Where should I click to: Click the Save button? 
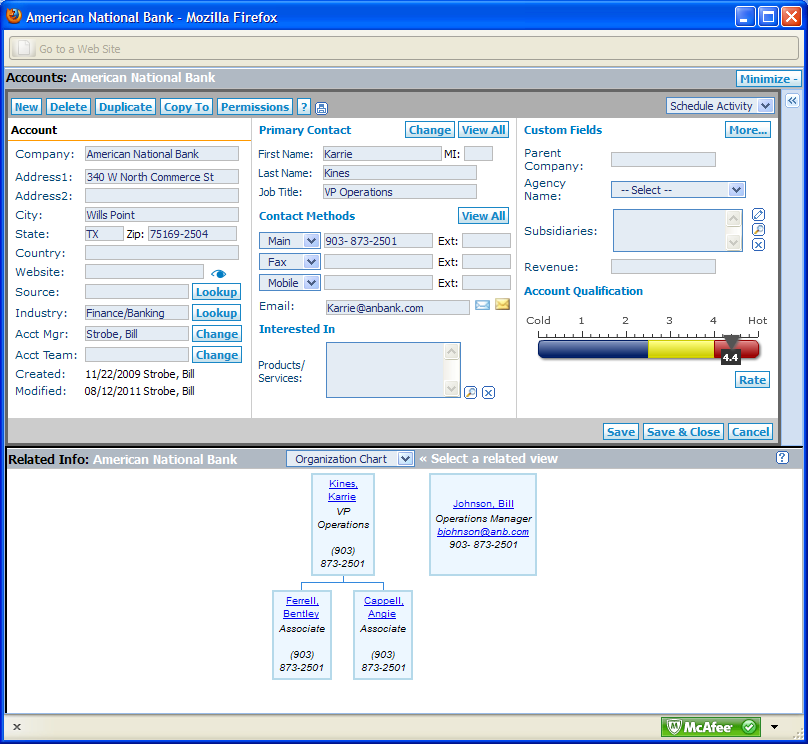pos(621,432)
